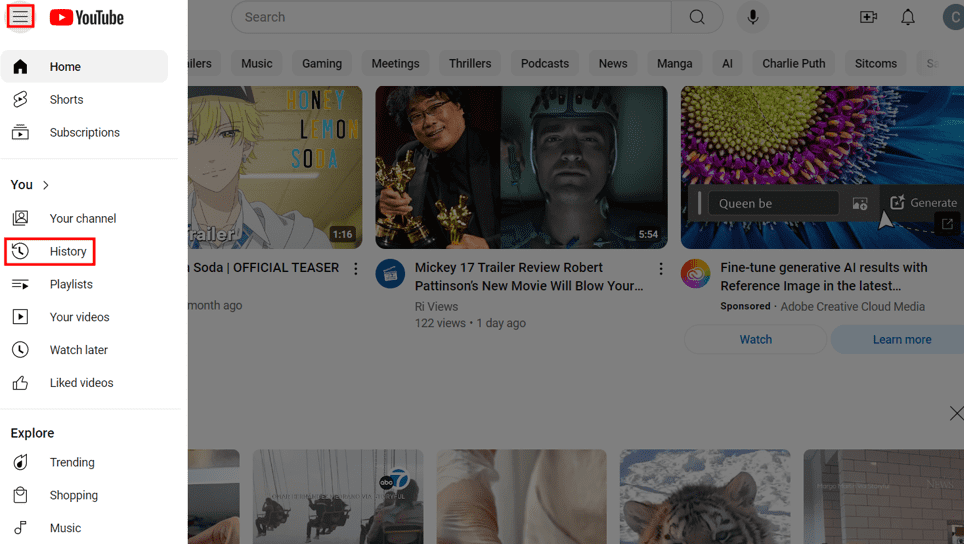
Task: Open notifications bell
Action: [908, 17]
